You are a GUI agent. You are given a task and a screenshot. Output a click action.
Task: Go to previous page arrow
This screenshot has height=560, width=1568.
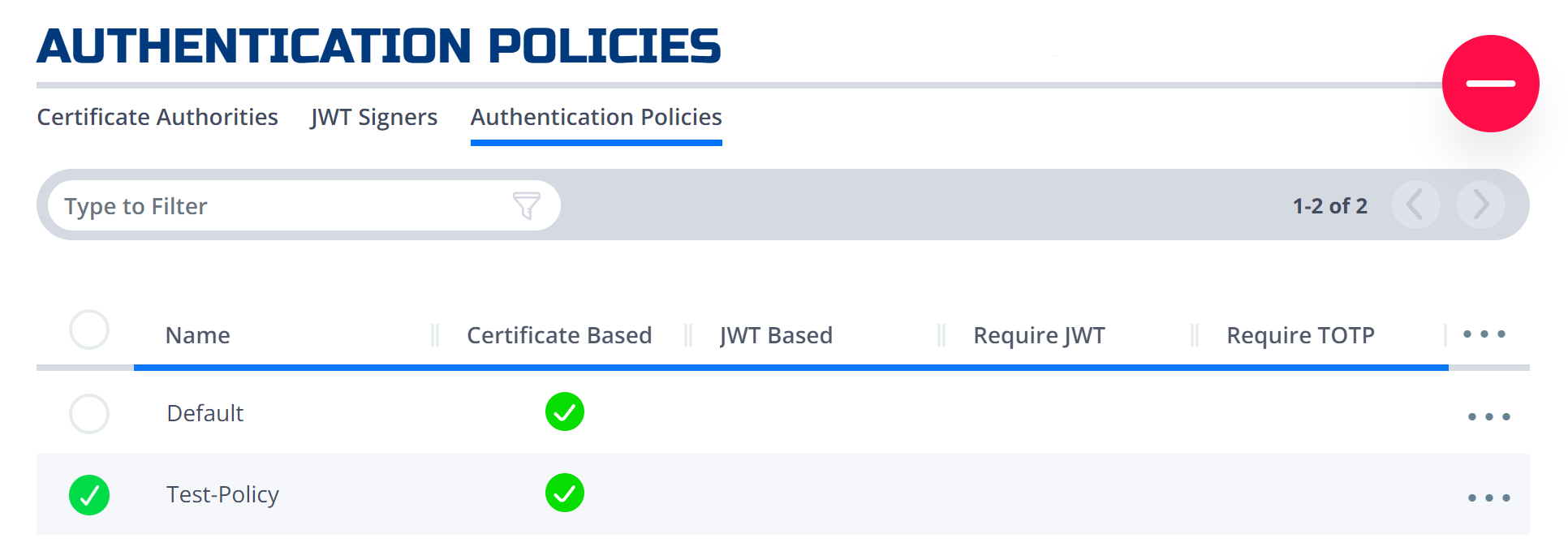[x=1415, y=205]
